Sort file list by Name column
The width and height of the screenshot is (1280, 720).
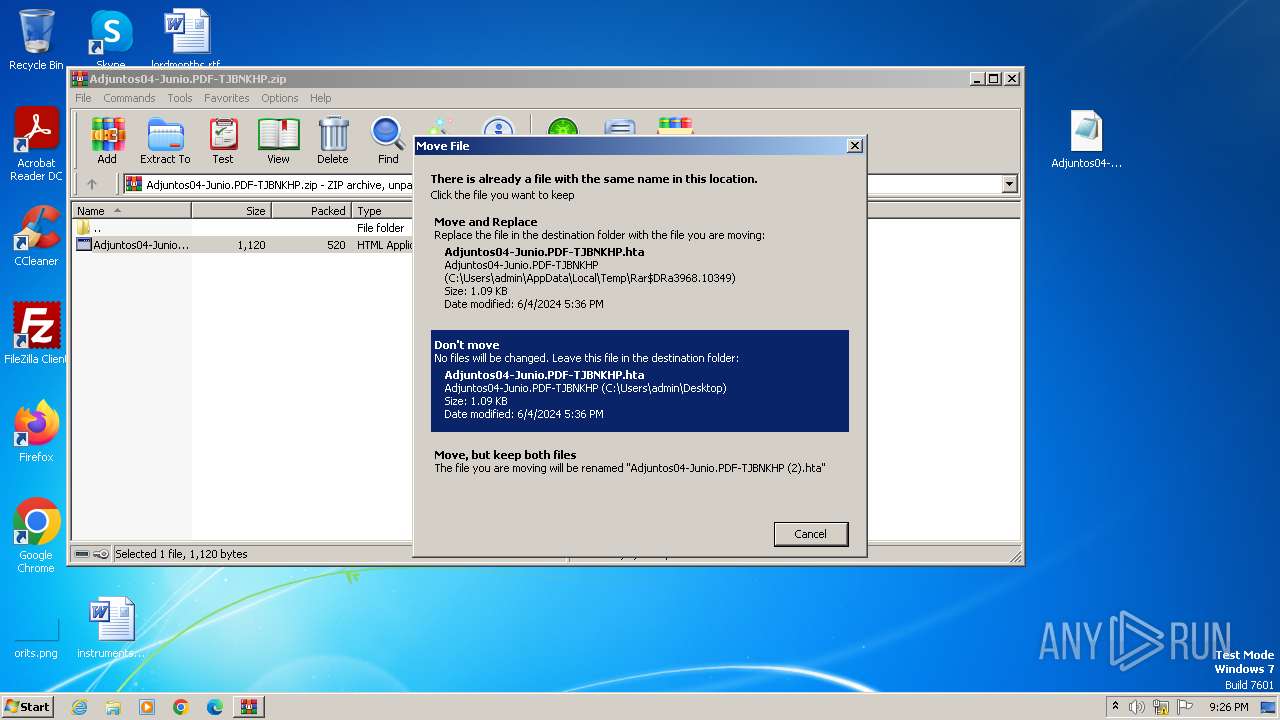pyautogui.click(x=132, y=211)
